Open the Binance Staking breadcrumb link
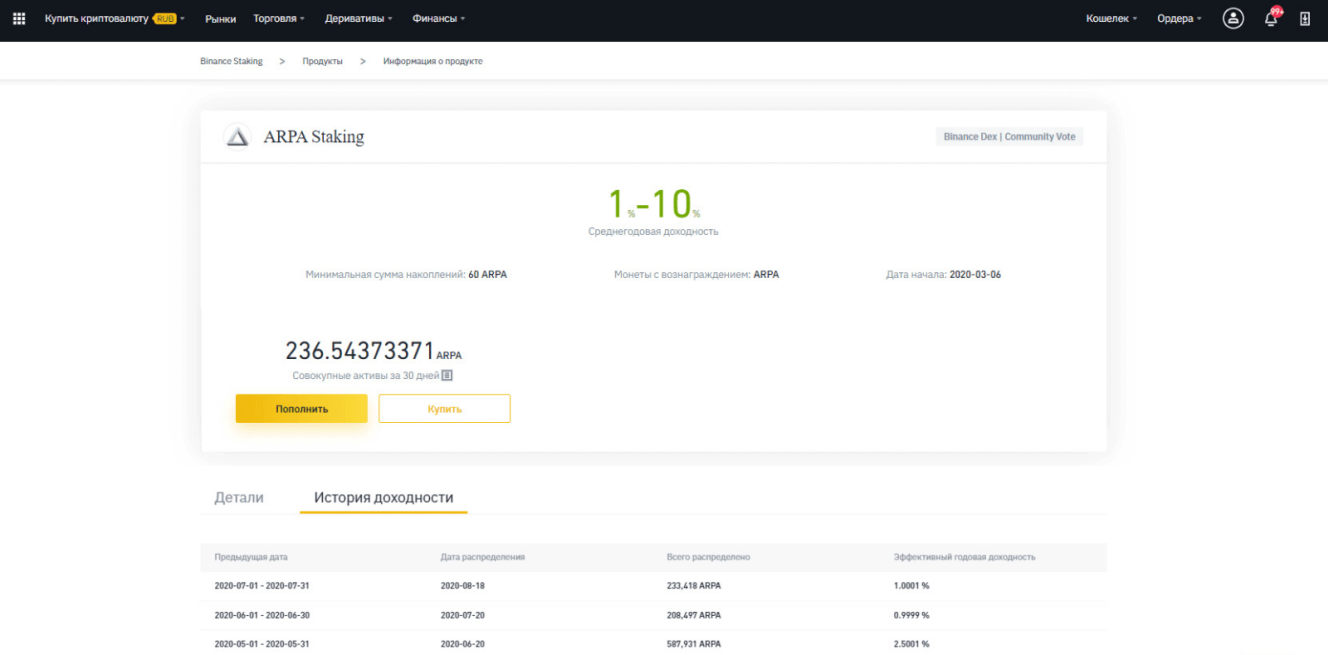Image resolution: width=1328 pixels, height=655 pixels. (x=231, y=61)
